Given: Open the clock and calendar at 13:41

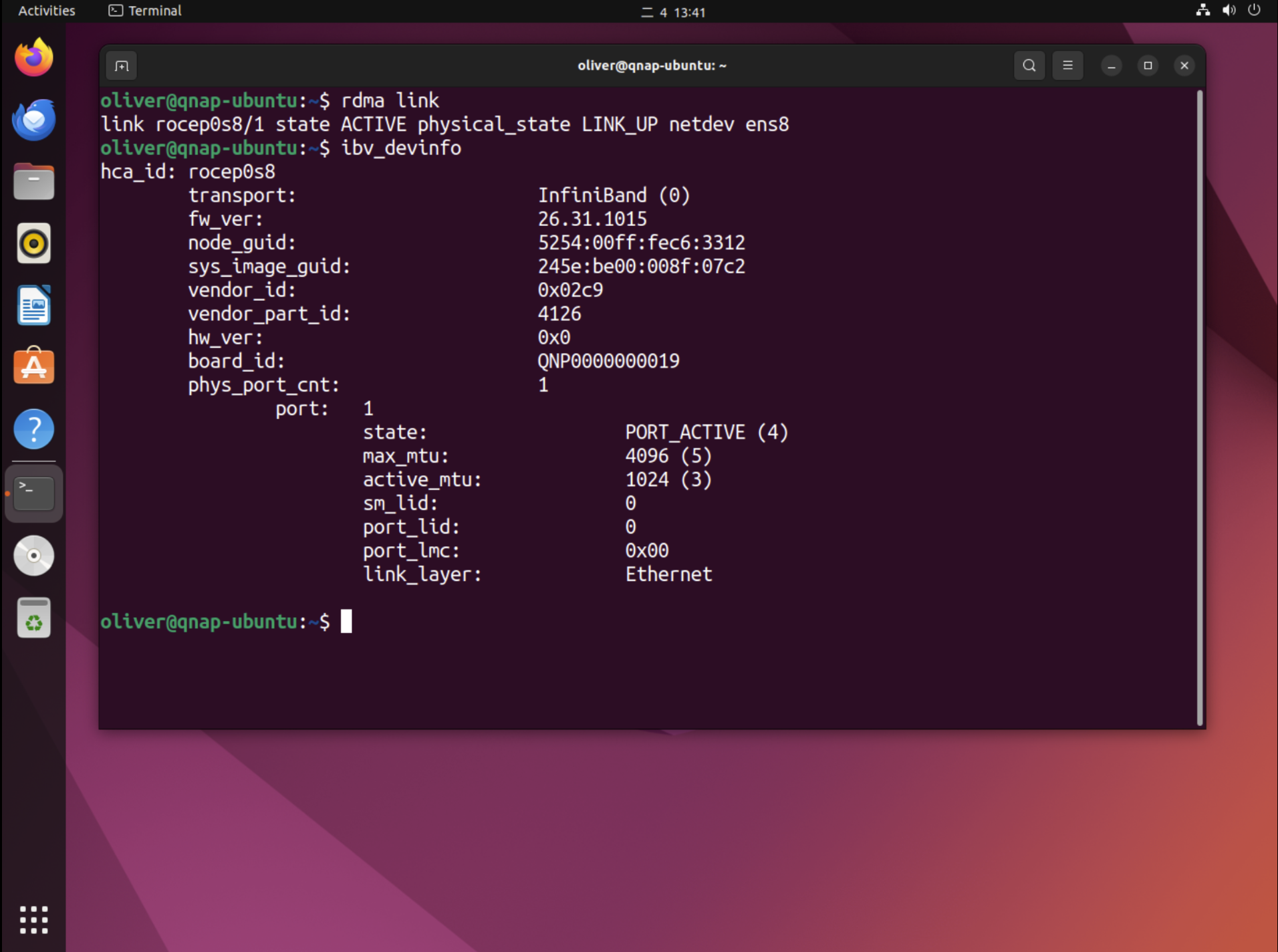Looking at the screenshot, I should (x=673, y=12).
